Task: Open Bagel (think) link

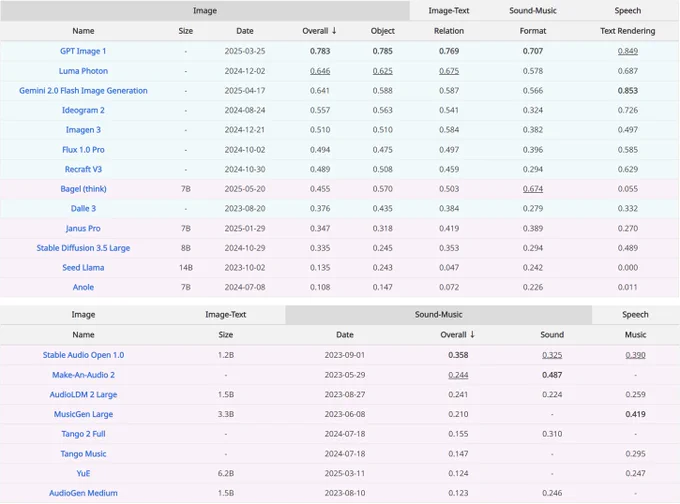Action: point(83,189)
